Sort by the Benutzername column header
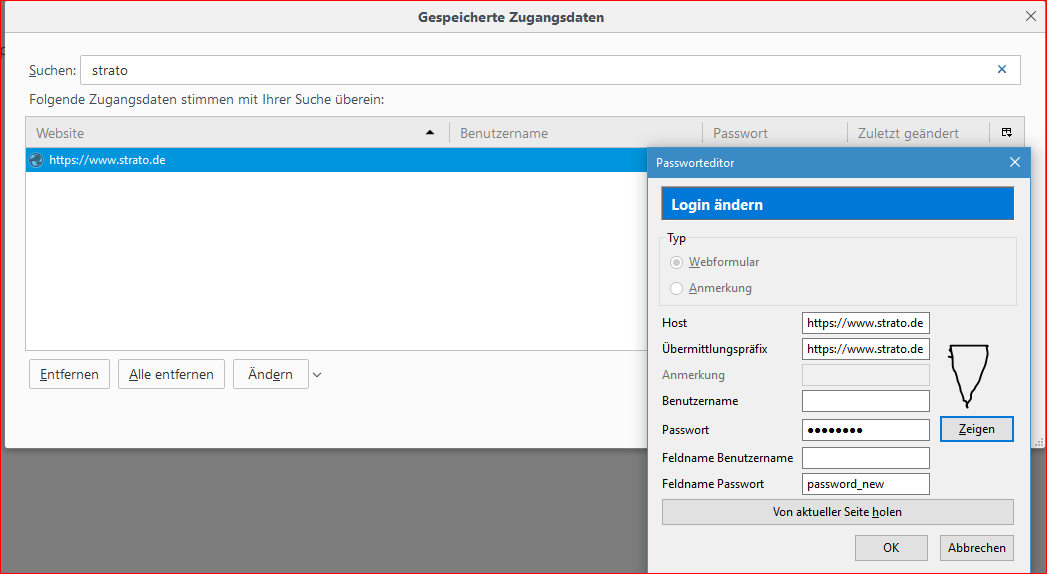This screenshot has width=1047, height=574. click(x=576, y=133)
